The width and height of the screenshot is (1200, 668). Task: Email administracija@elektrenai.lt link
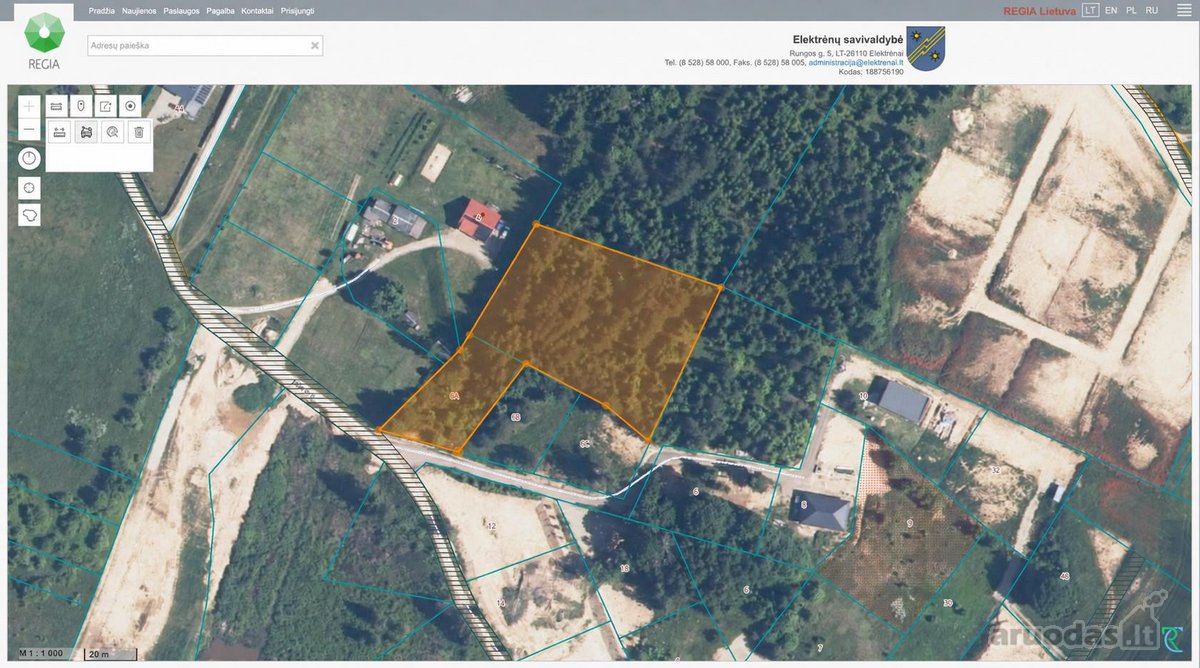[x=855, y=62]
